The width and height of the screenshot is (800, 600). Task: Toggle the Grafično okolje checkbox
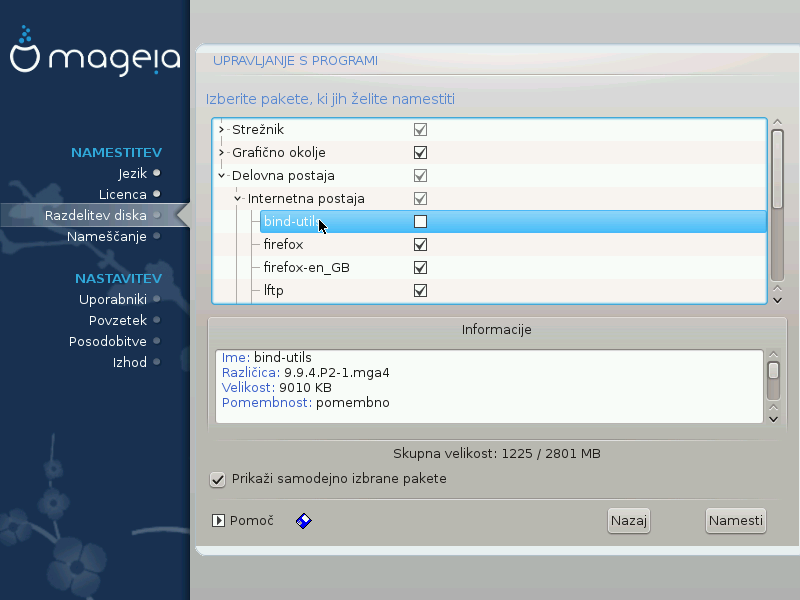pyautogui.click(x=420, y=153)
